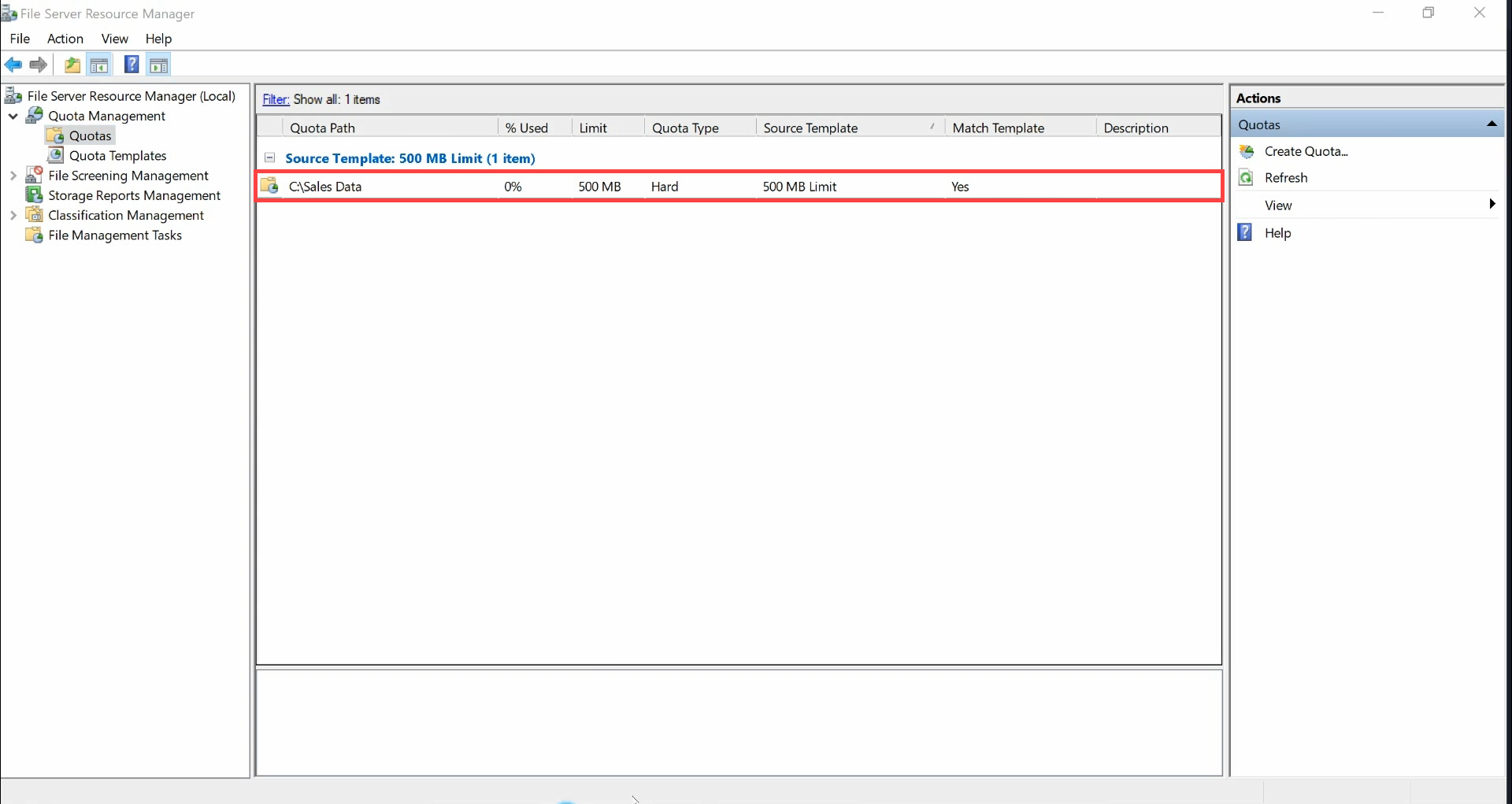Restore down the window
Screen dimensions: 1512x804
pos(1429,13)
